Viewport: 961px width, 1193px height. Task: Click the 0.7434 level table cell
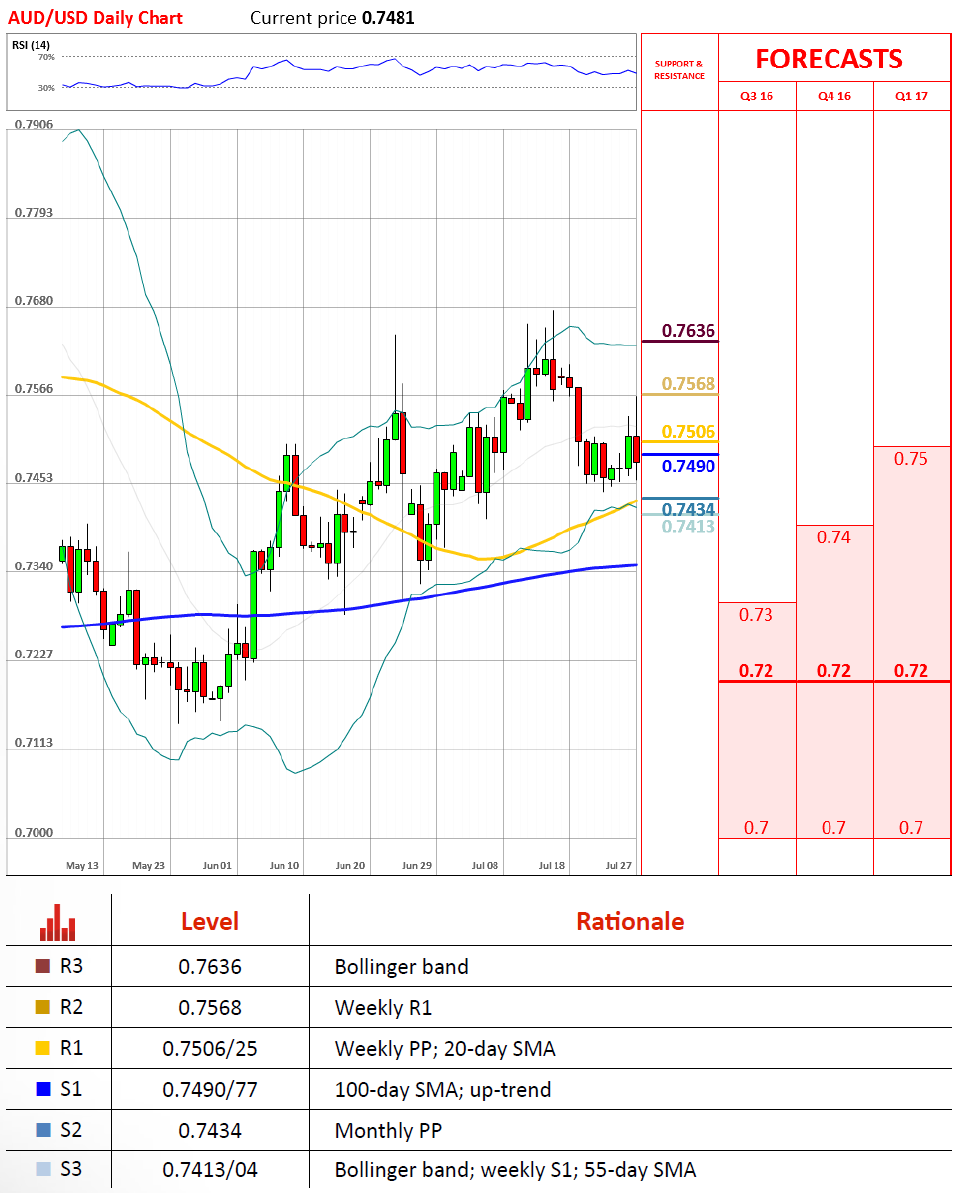(210, 1131)
